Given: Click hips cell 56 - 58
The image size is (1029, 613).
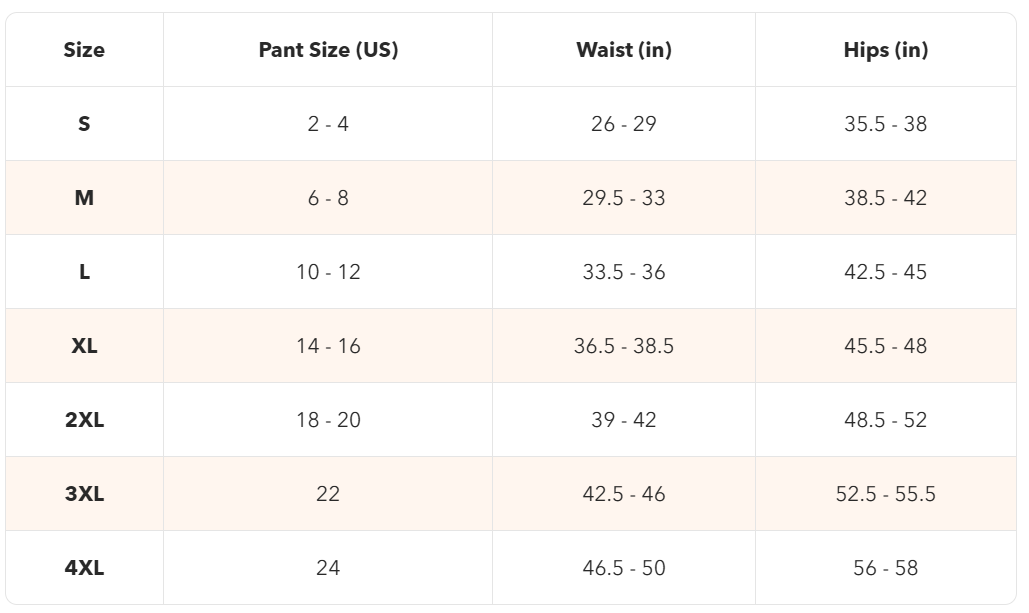Looking at the screenshot, I should click(x=885, y=568).
